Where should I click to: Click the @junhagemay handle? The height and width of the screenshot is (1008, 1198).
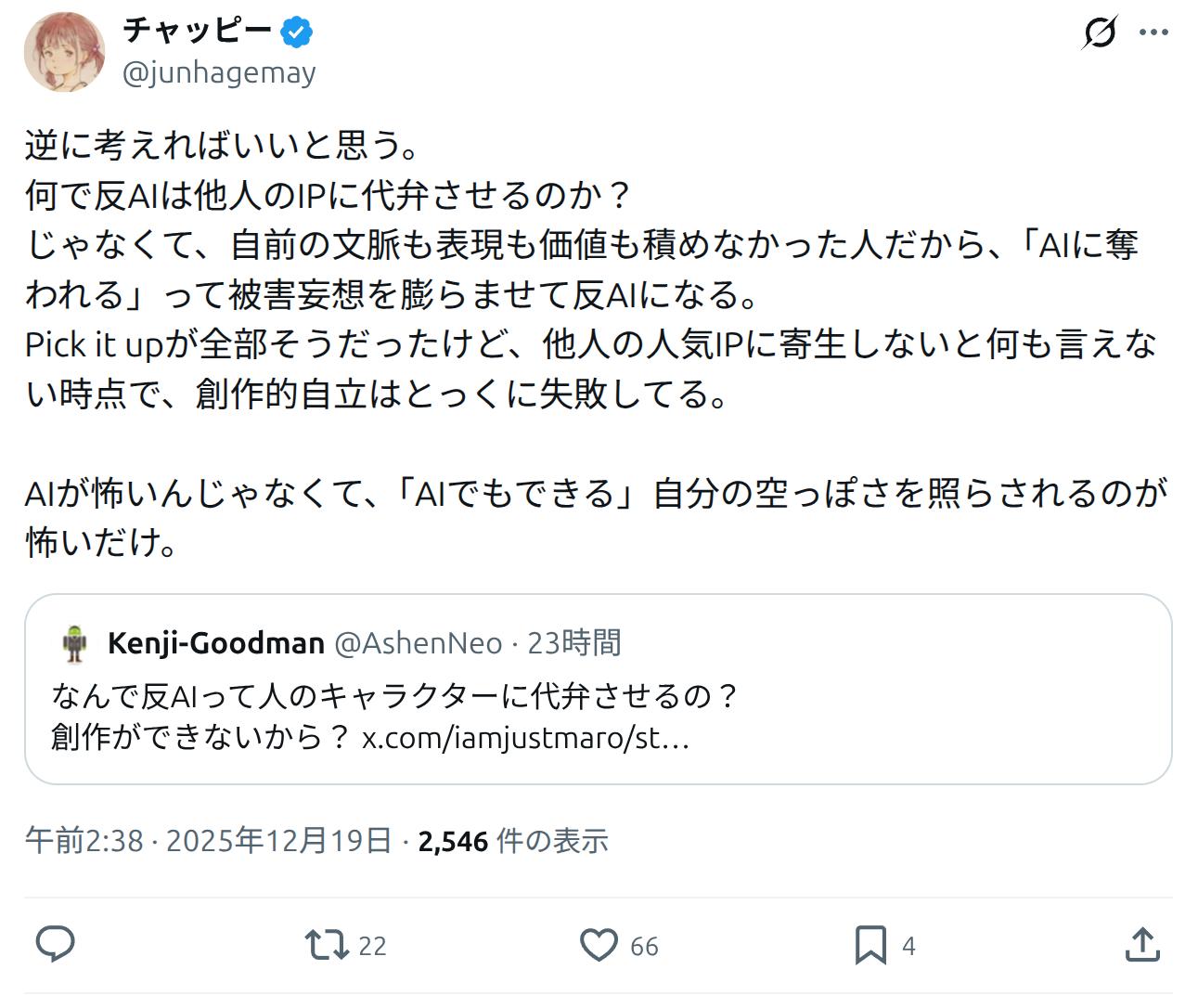tap(219, 72)
